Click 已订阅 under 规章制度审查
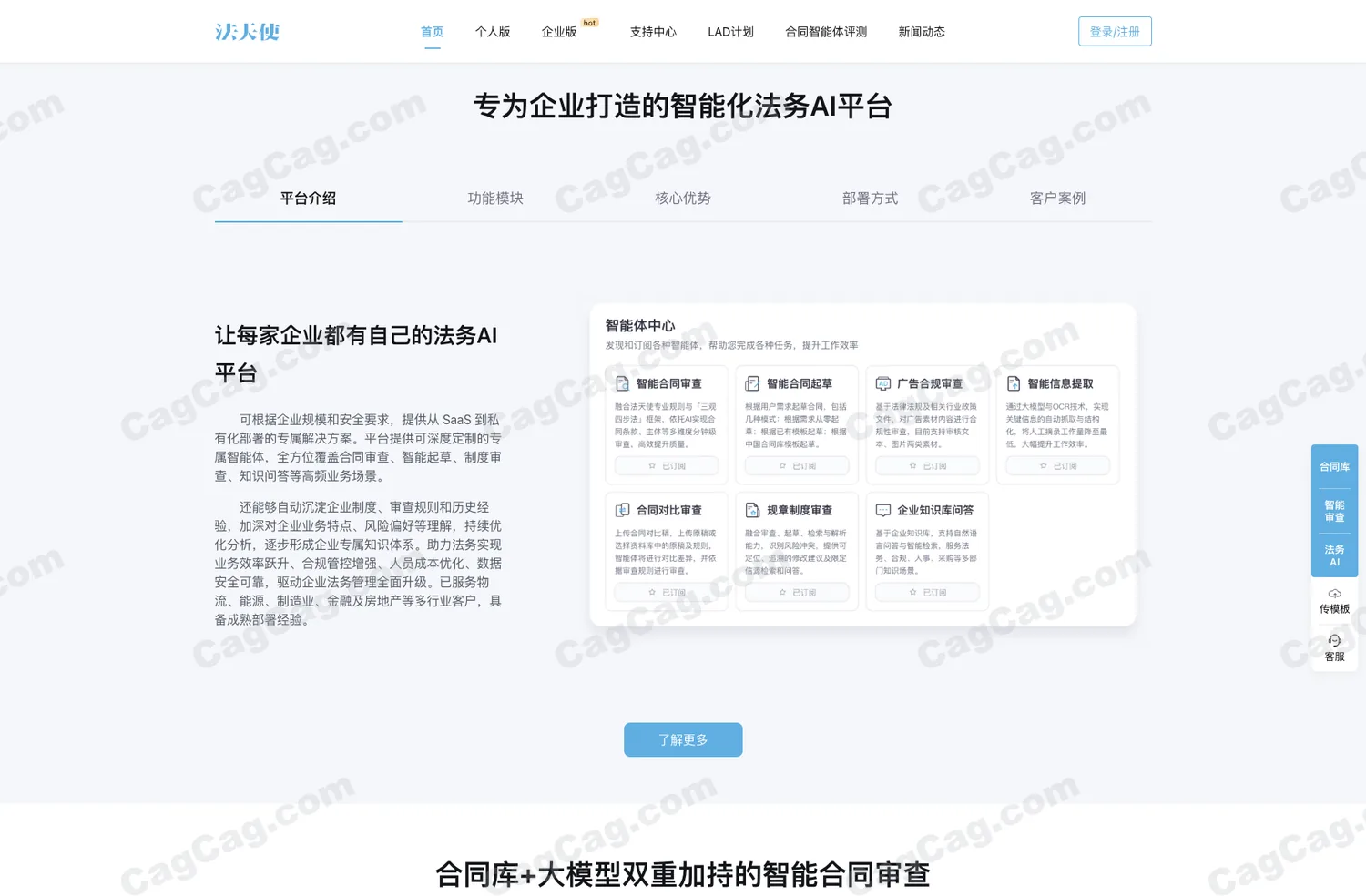 pyautogui.click(x=797, y=593)
